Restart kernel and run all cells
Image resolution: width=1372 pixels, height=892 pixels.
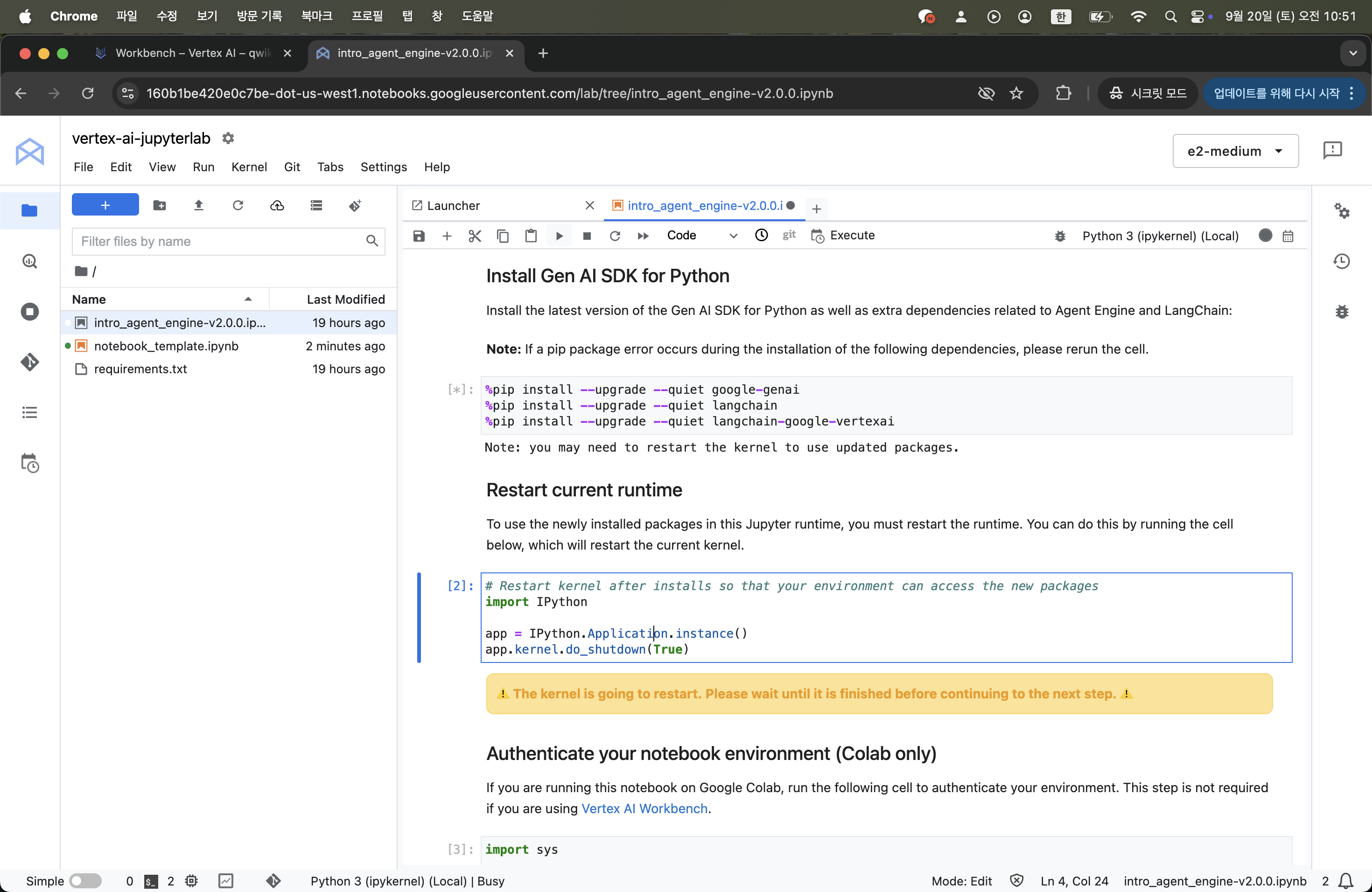(643, 236)
